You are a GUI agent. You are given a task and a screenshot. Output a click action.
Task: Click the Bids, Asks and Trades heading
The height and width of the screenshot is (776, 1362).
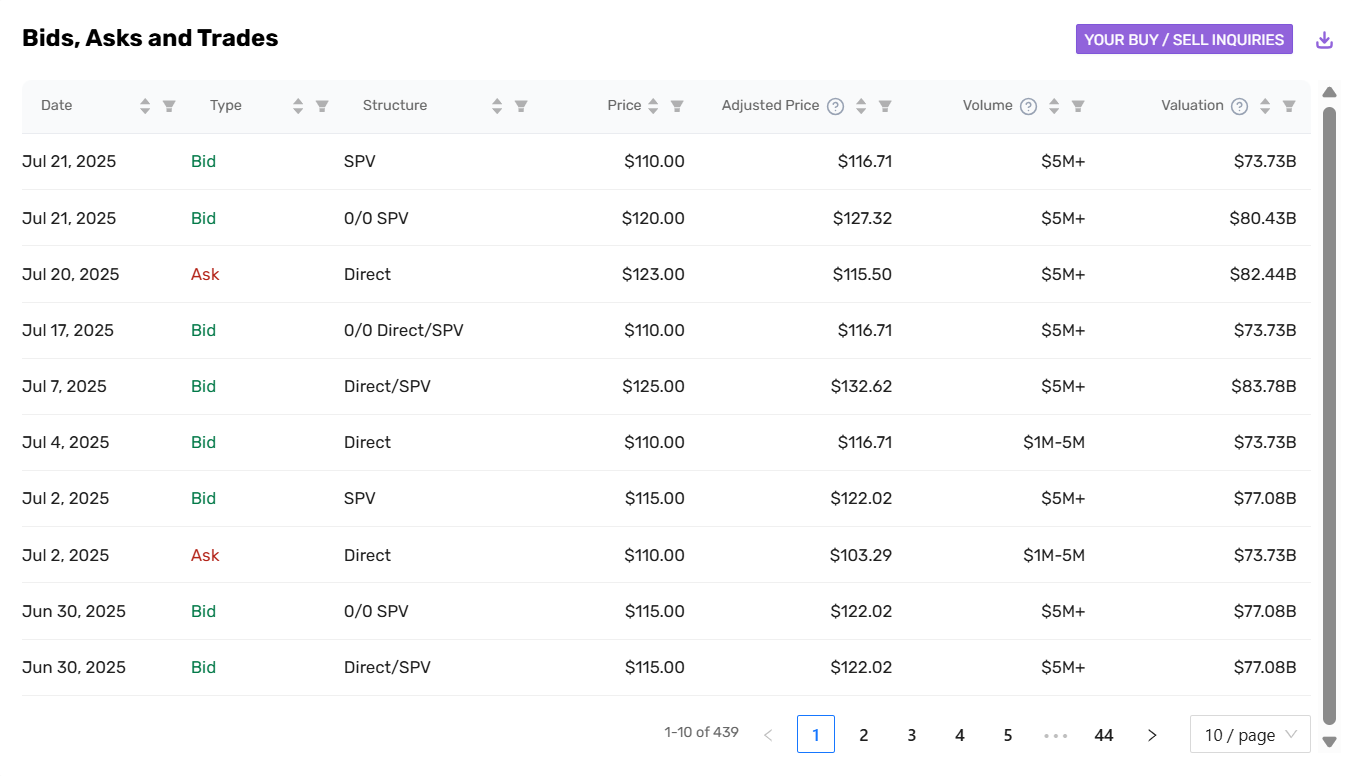(x=150, y=38)
